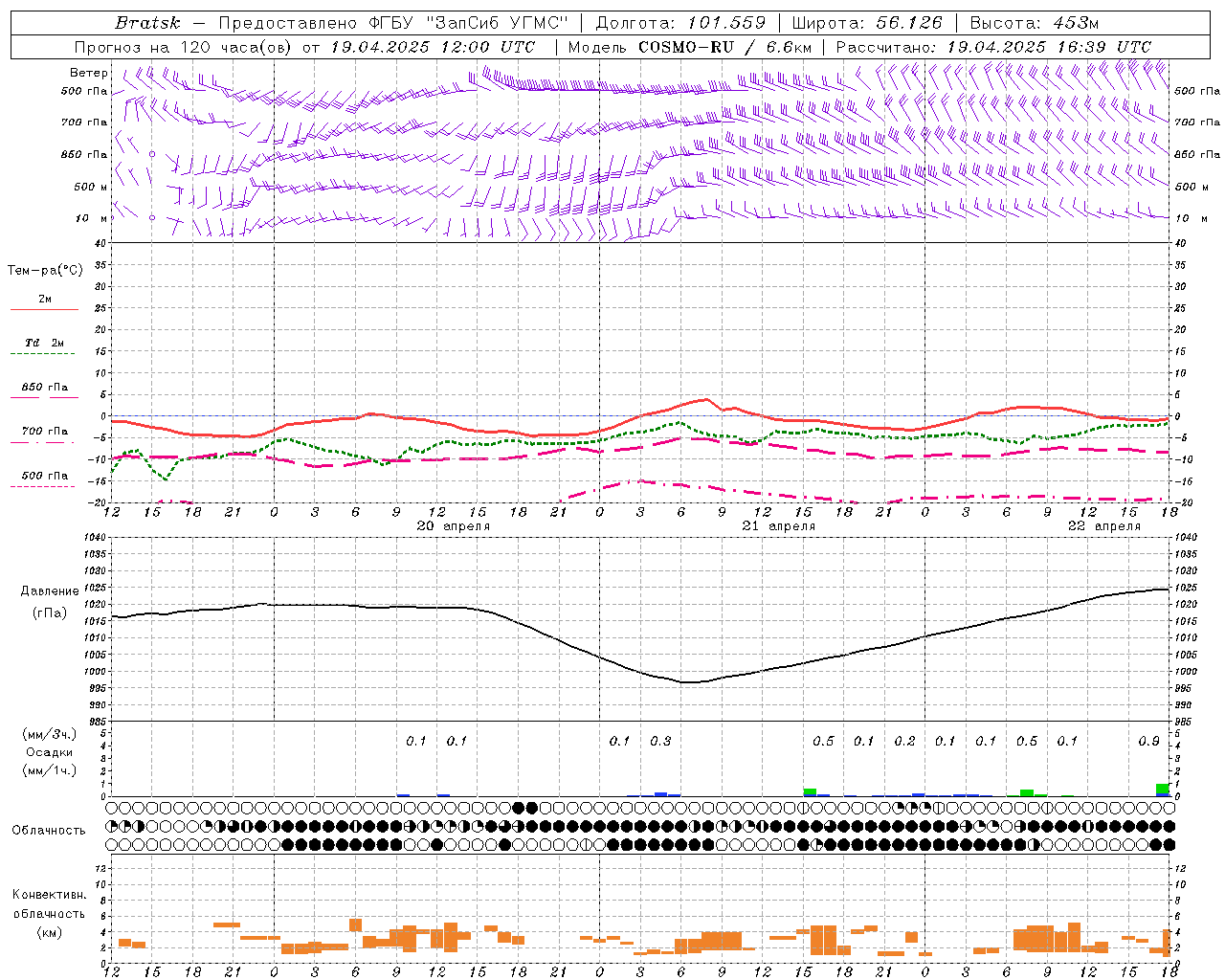This screenshot has height=980, width=1225.
Task: Click the (км) unit of convective cloudiness
Action: pyautogui.click(x=50, y=932)
